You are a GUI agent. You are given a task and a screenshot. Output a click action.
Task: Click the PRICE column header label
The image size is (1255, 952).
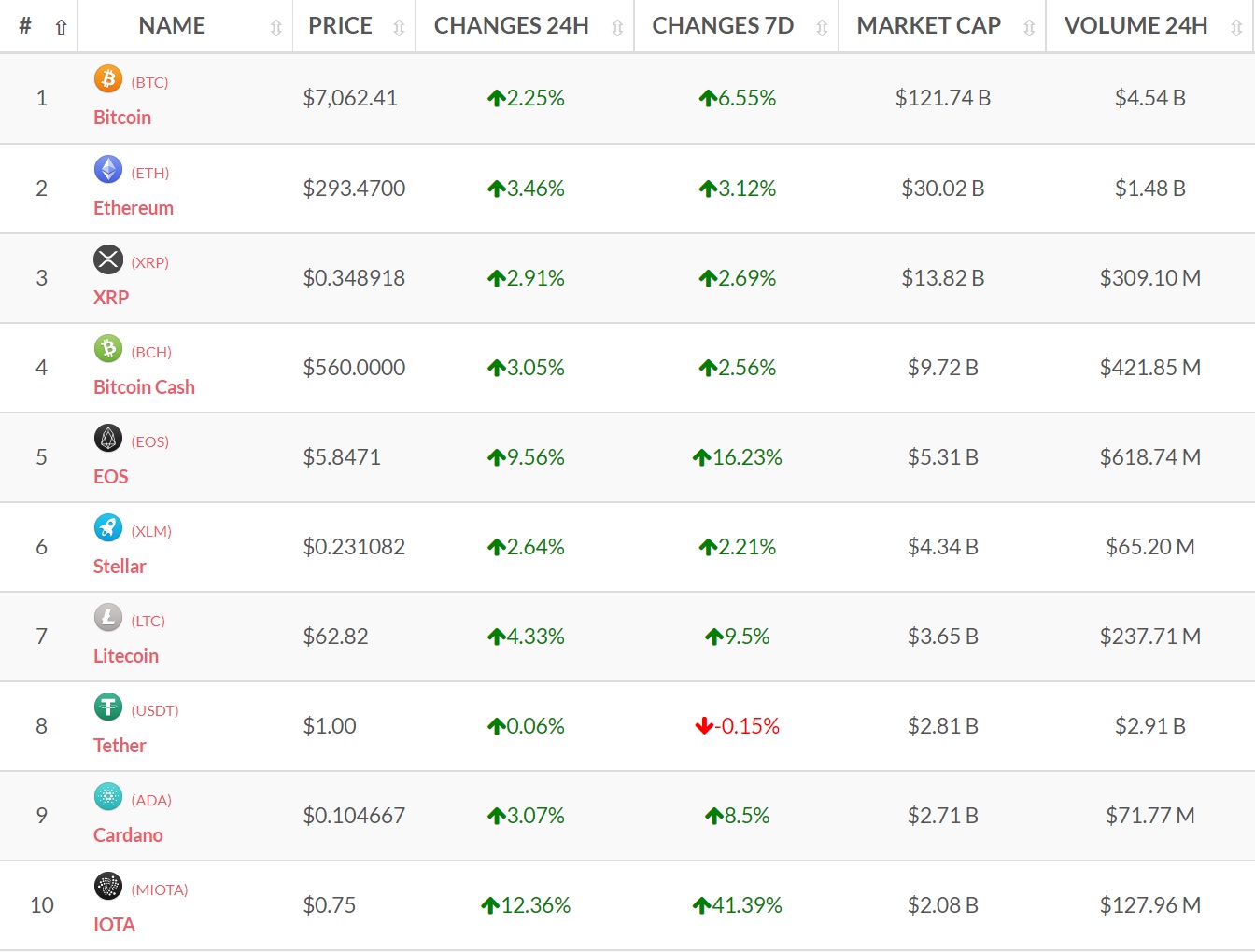click(x=340, y=26)
